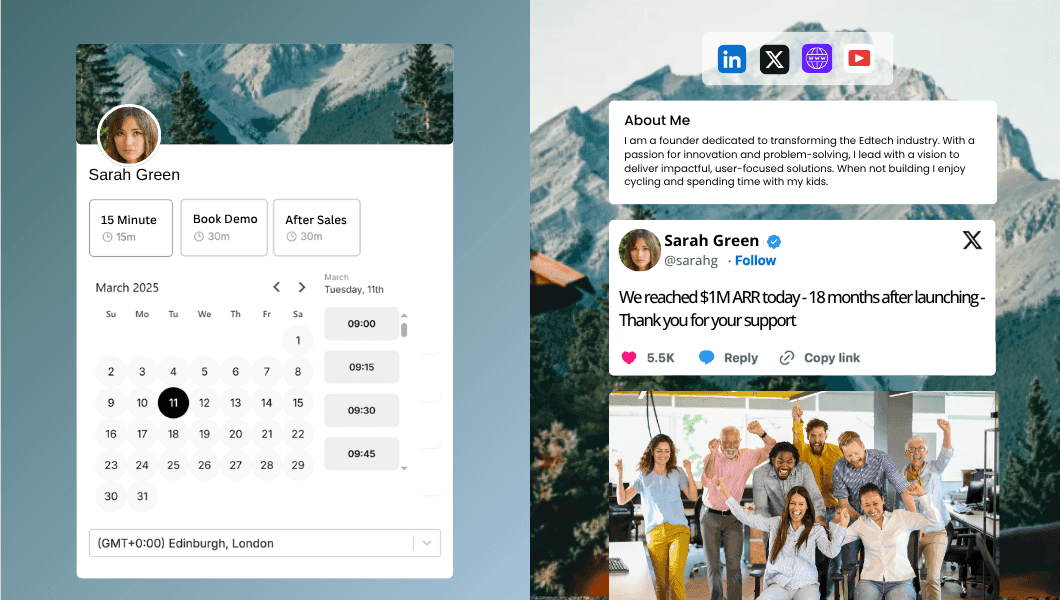This screenshot has width=1060, height=600.
Task: Click the Follow button on the tweet
Action: [755, 260]
